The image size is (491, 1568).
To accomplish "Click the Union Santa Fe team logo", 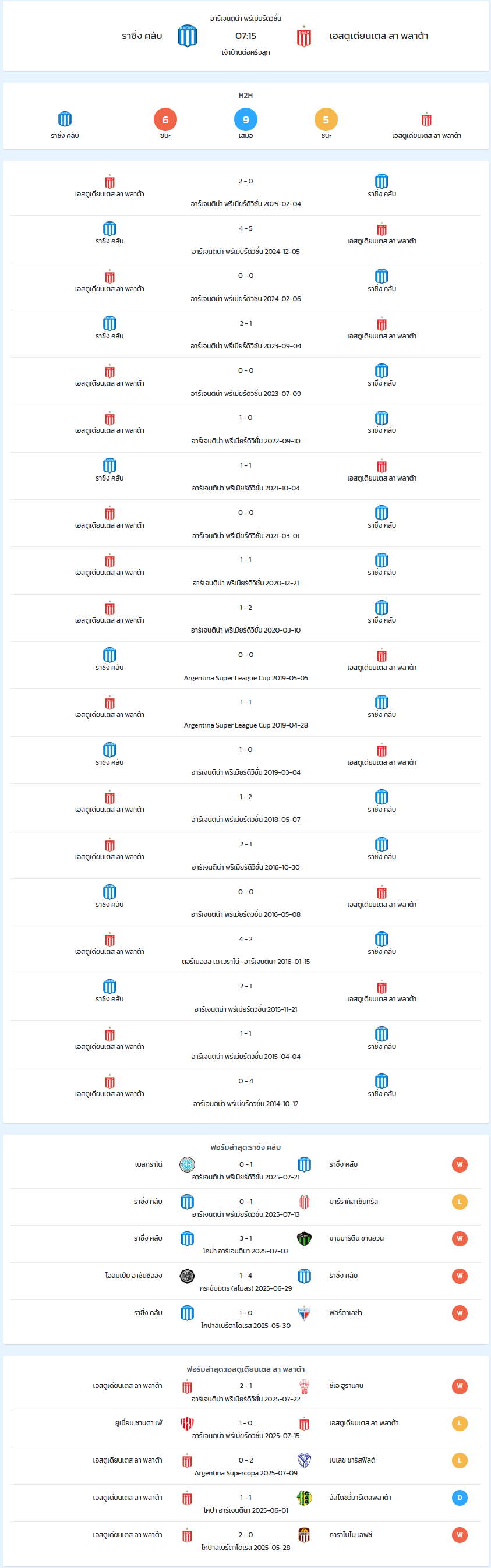I will tap(188, 1422).
